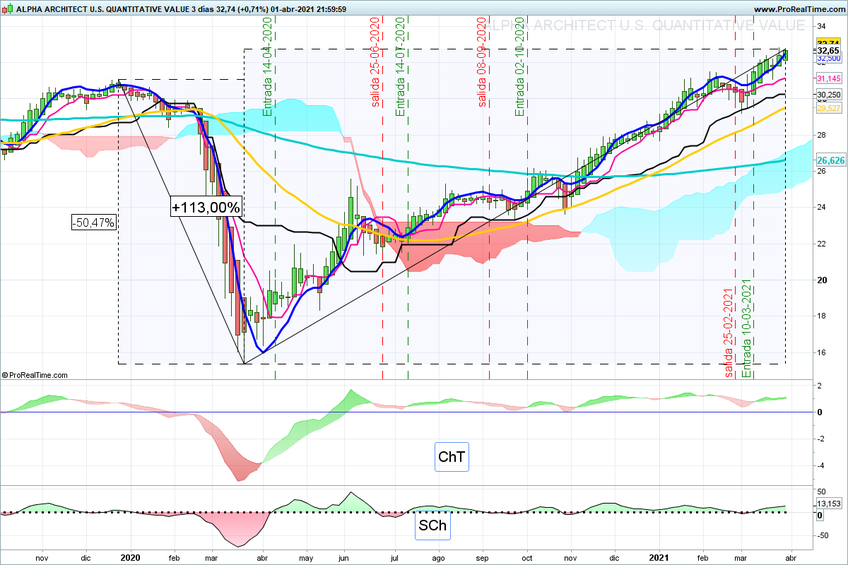The width and height of the screenshot is (848, 565).
Task: Click the Entrada 10-03-2021 marker label
Action: (x=747, y=328)
